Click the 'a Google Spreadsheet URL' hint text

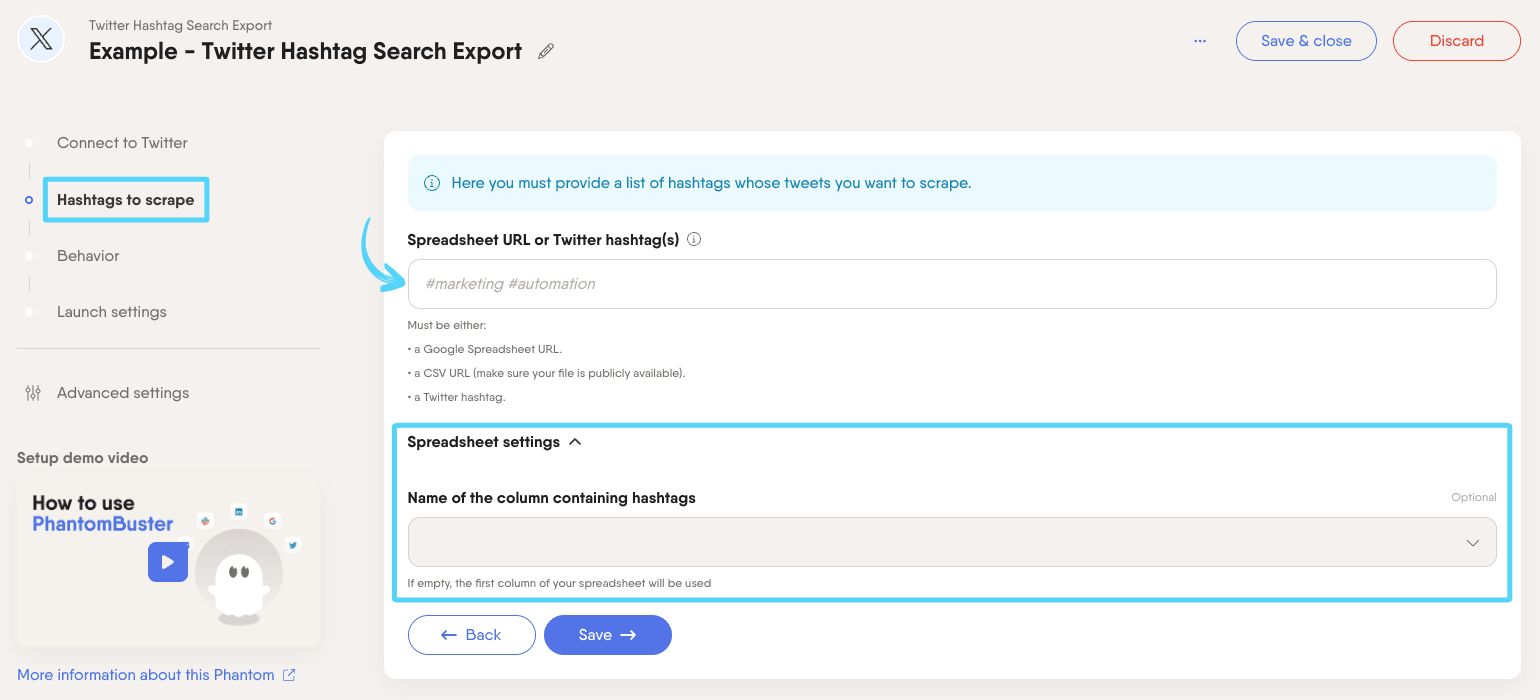click(485, 350)
